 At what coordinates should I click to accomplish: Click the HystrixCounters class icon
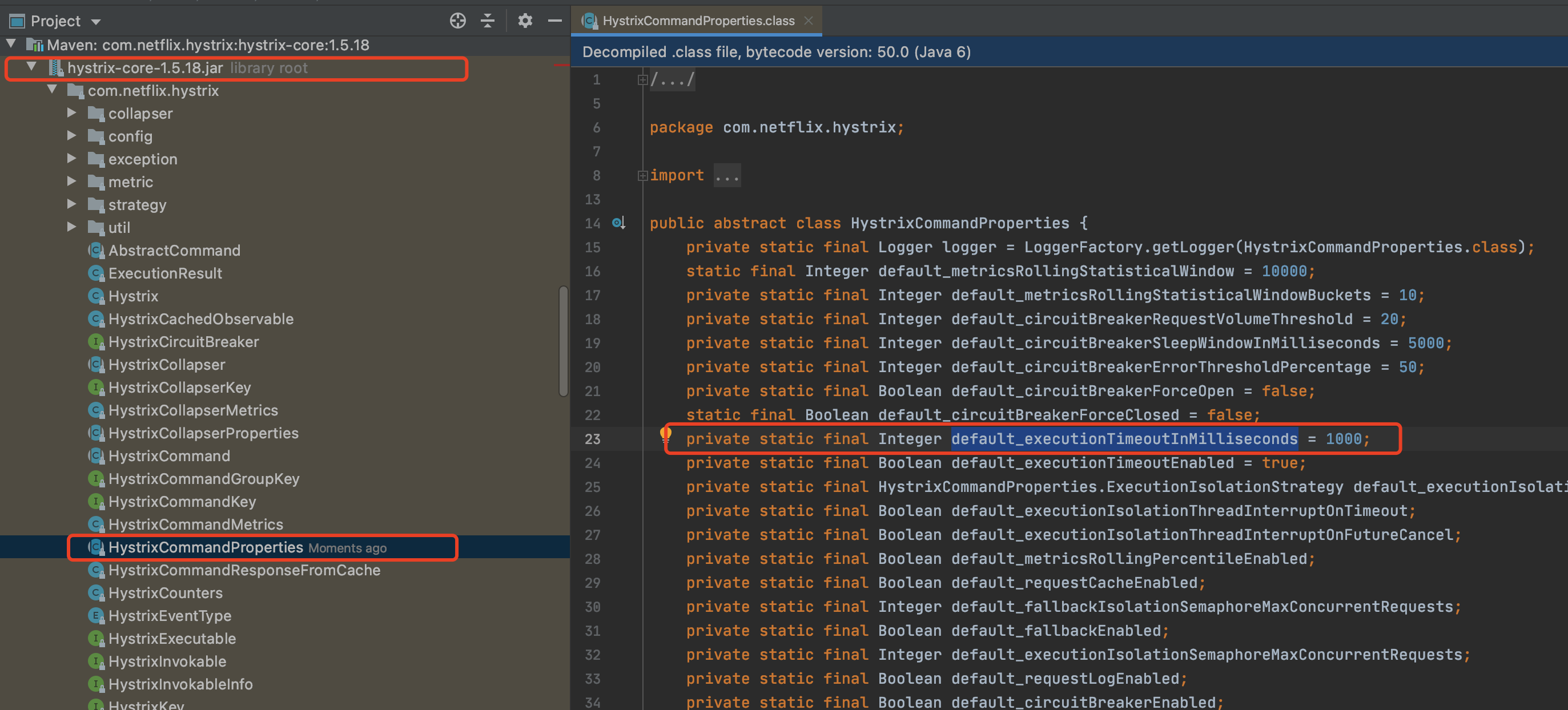click(x=96, y=592)
